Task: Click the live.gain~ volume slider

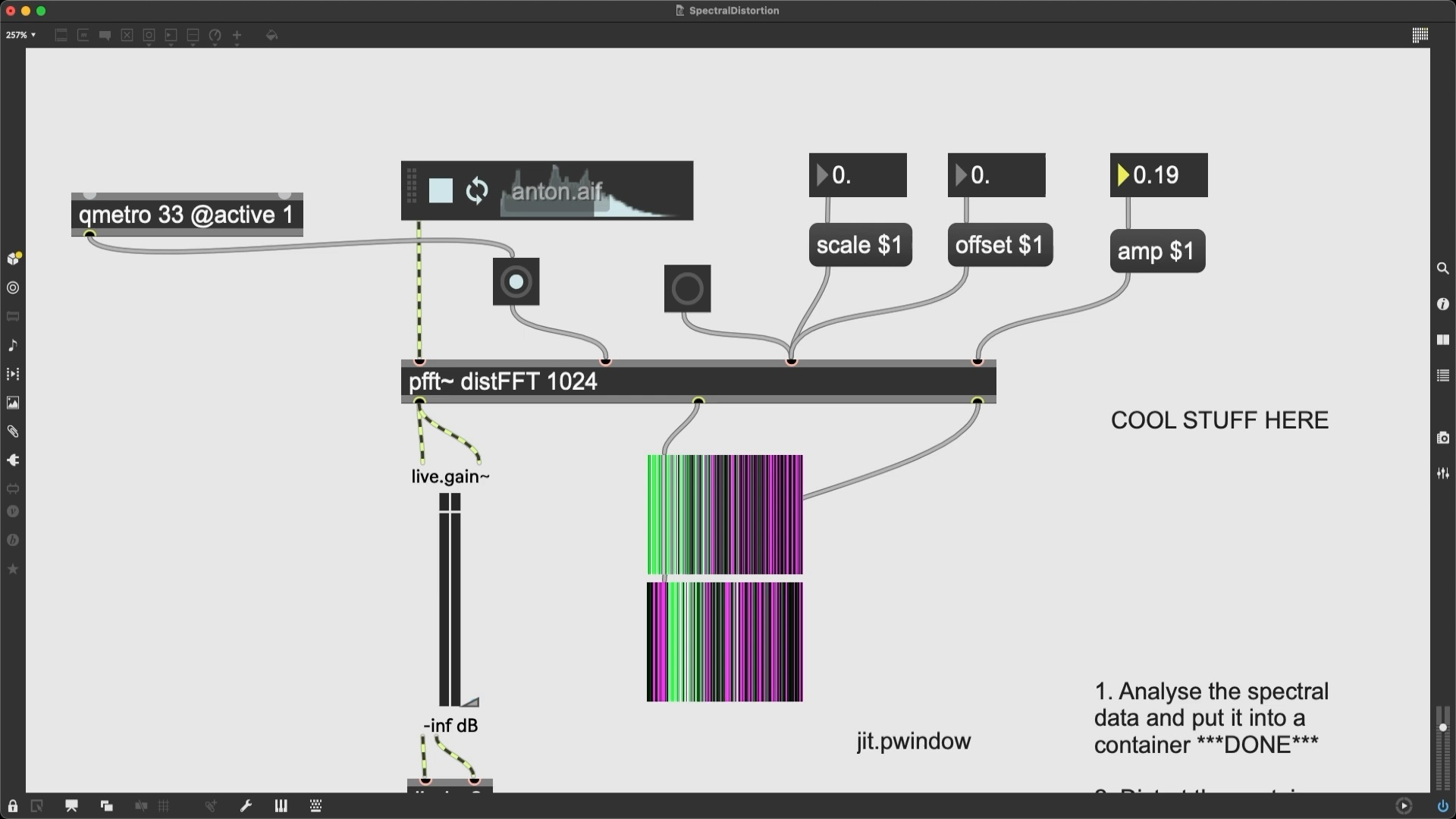Action: pyautogui.click(x=450, y=599)
